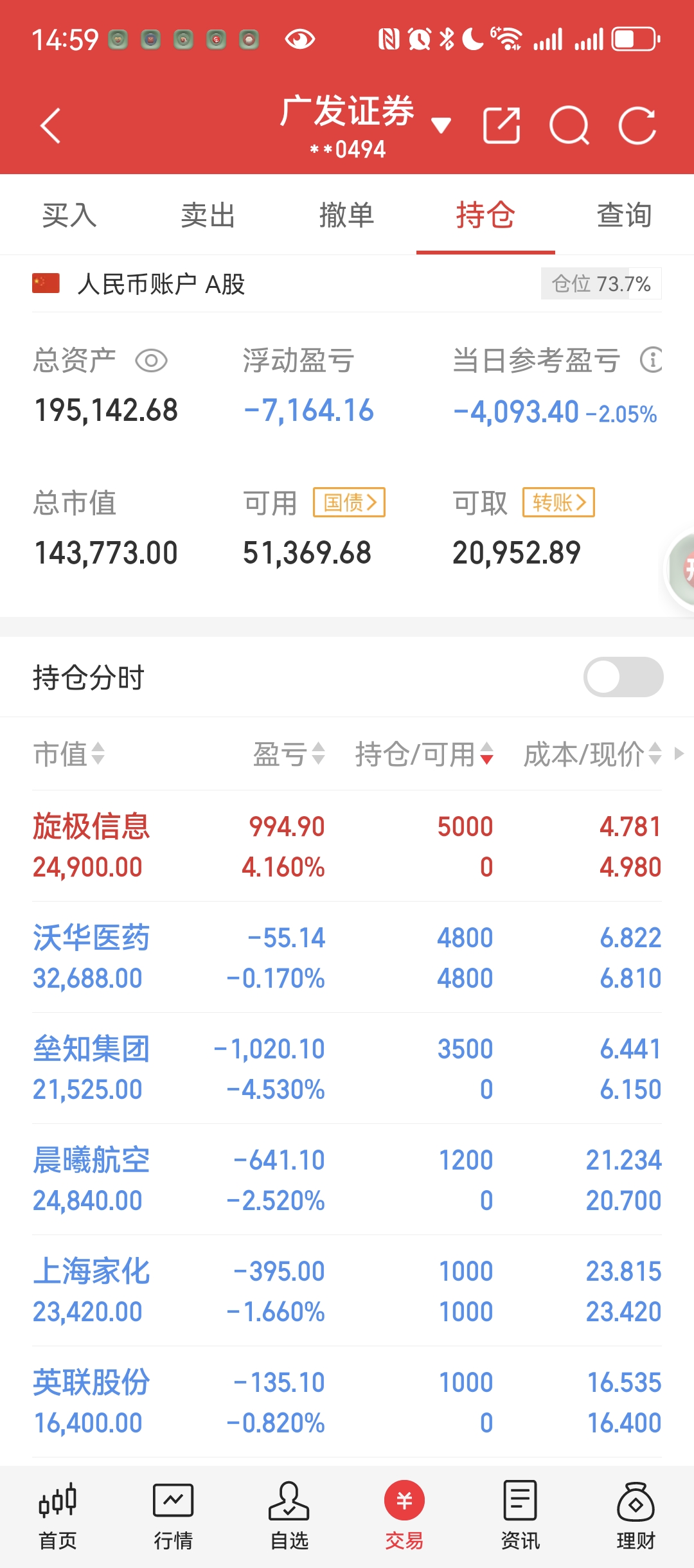This screenshot has height=1568, width=694.
Task: Toggle the 持仓分时 switch
Action: pyautogui.click(x=623, y=677)
